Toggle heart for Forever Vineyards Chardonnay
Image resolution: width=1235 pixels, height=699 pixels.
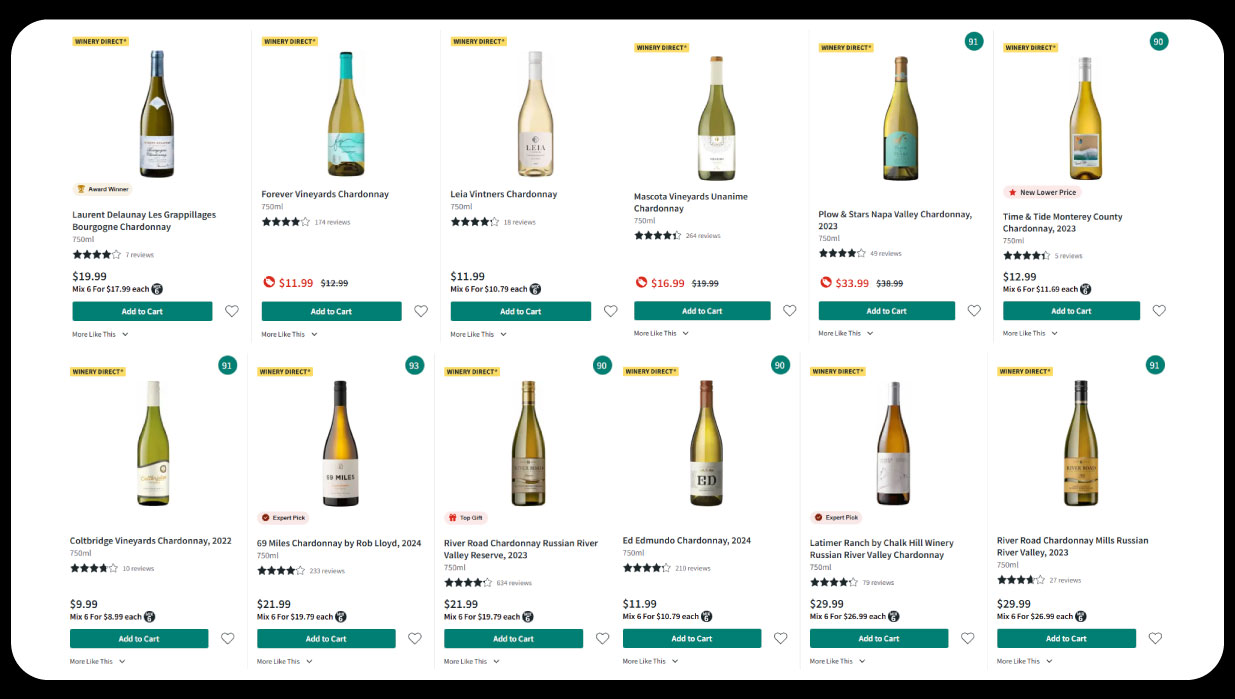421,311
